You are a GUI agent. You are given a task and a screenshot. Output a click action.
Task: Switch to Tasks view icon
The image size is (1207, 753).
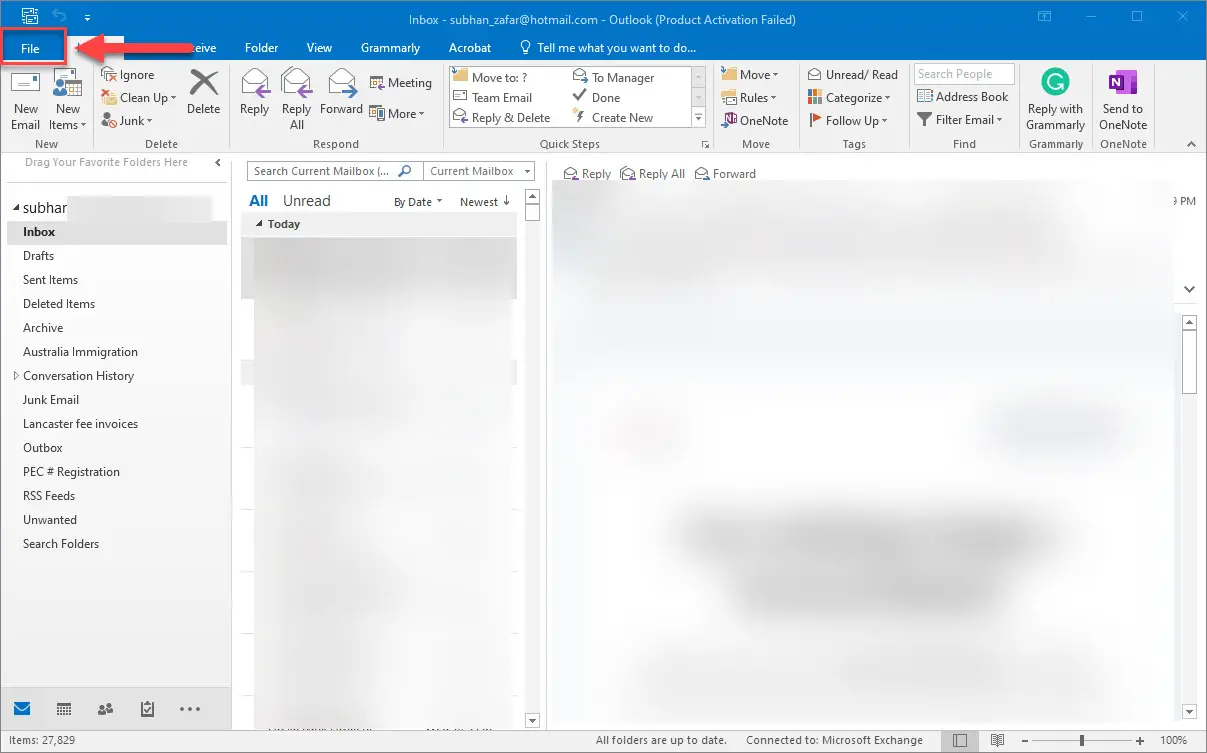148,709
